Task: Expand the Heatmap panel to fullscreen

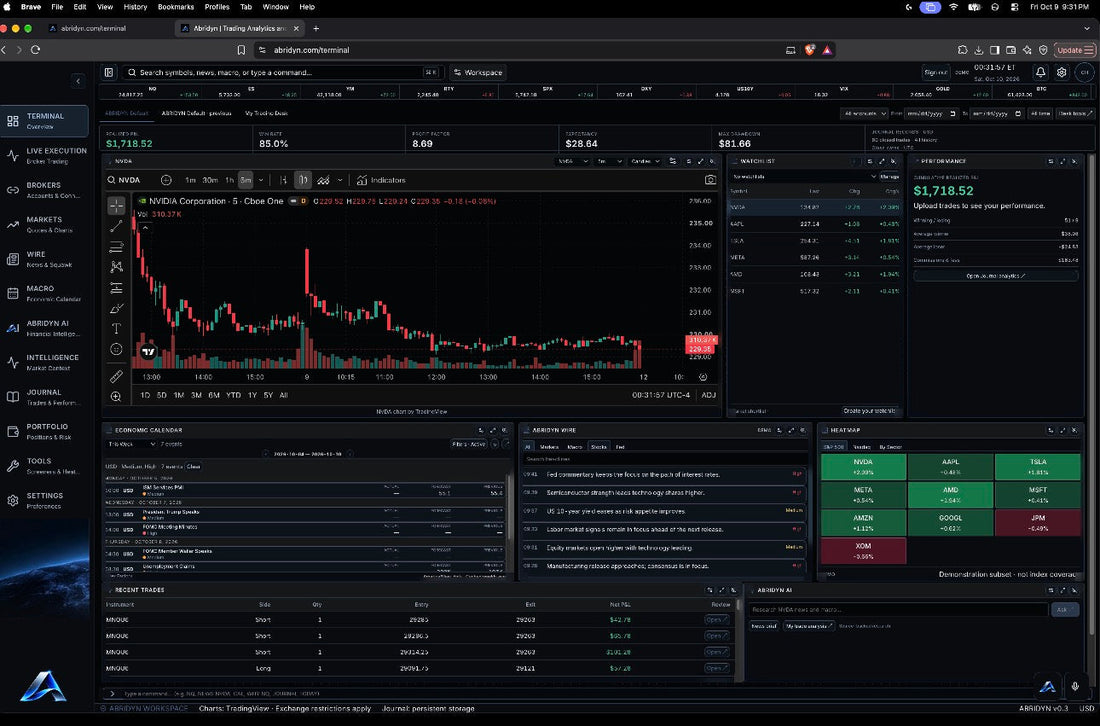Action: (1063, 431)
